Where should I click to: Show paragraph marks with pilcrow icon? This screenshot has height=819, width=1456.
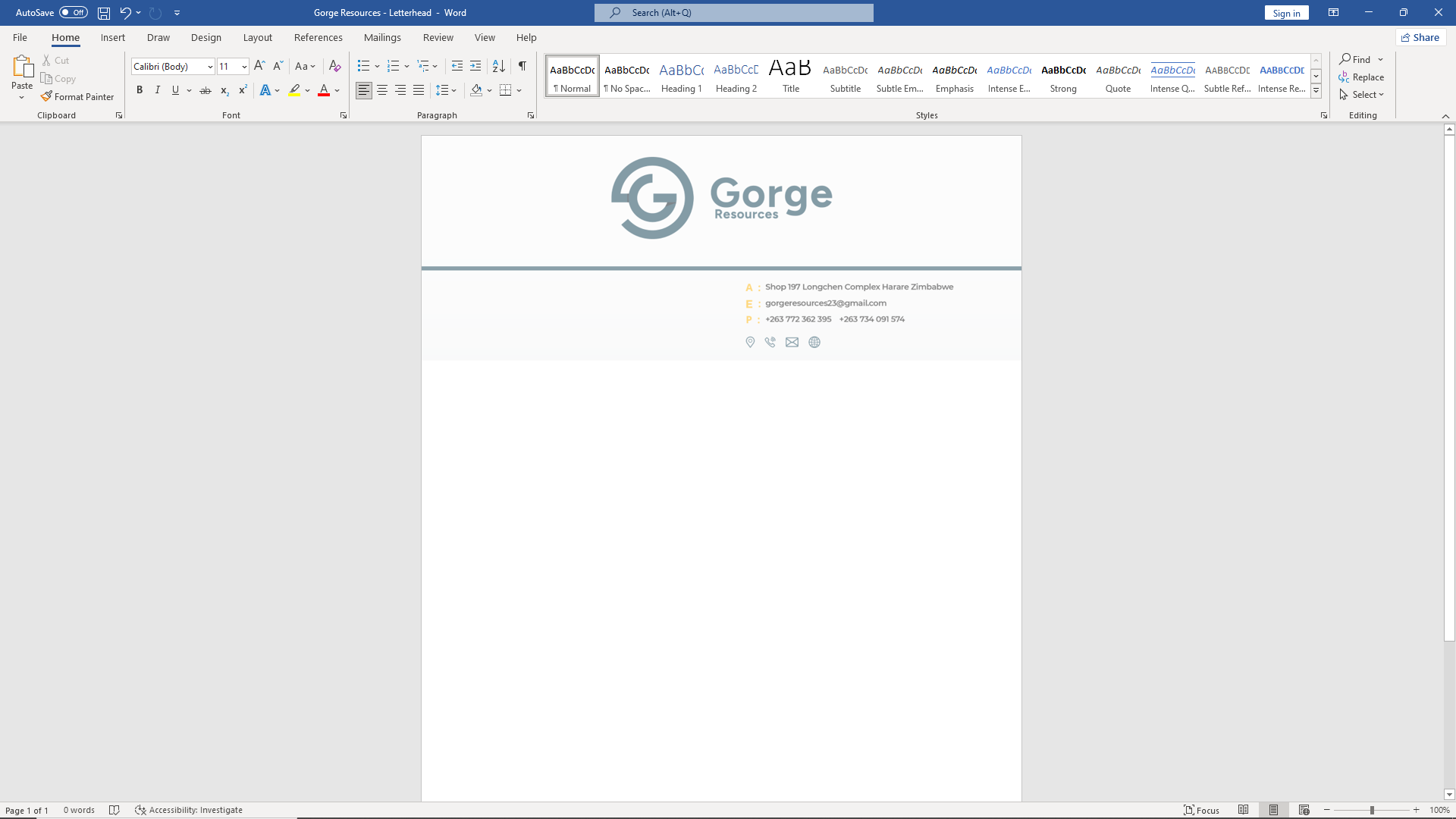tap(522, 66)
